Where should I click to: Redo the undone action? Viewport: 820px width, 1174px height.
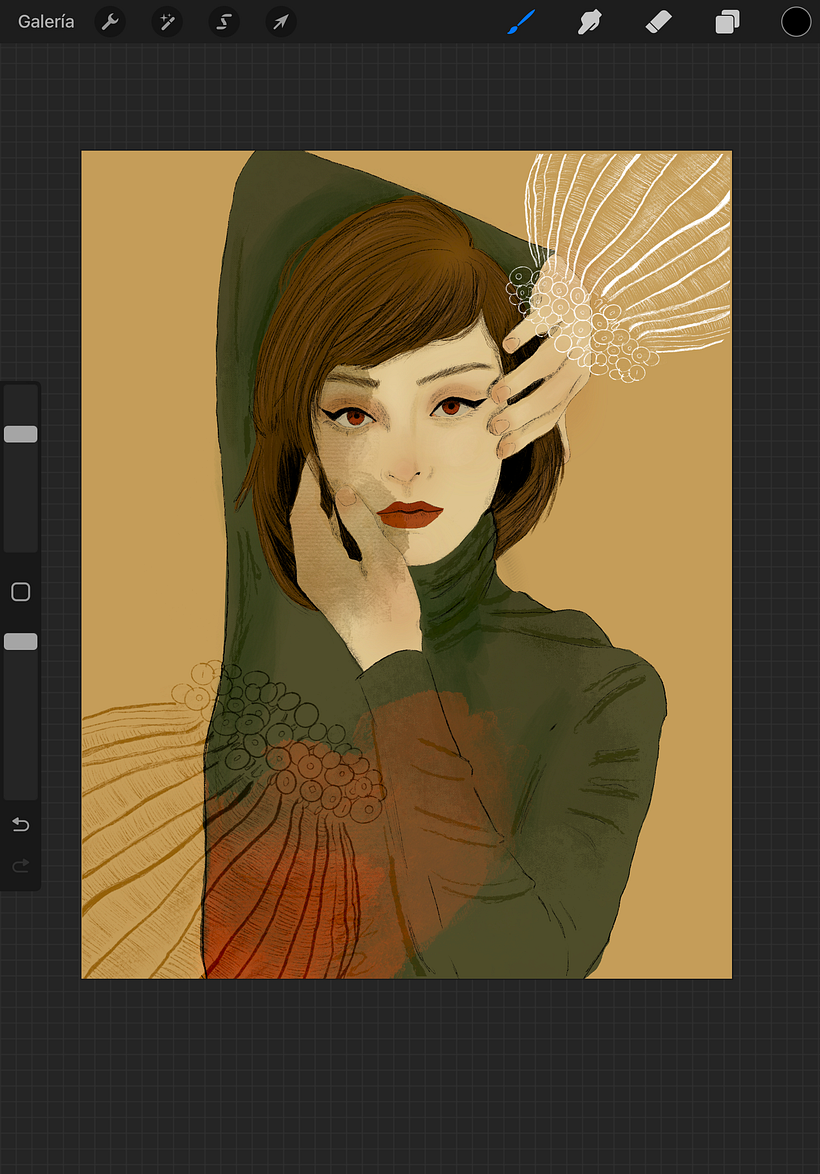(20, 865)
